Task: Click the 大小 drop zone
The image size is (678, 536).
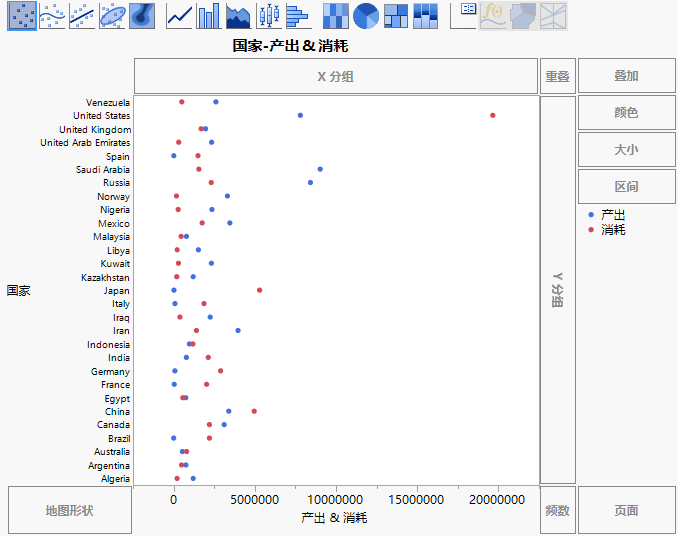Action: click(626, 150)
